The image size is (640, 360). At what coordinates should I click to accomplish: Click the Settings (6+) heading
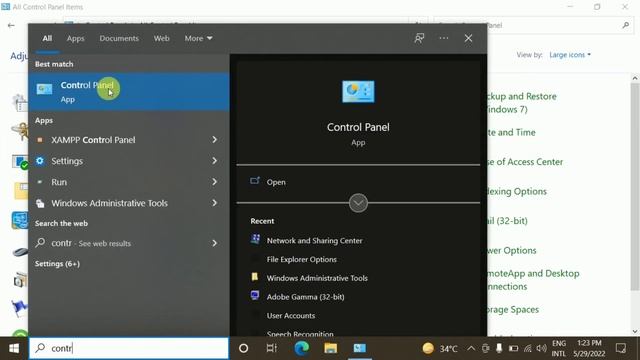point(58,264)
